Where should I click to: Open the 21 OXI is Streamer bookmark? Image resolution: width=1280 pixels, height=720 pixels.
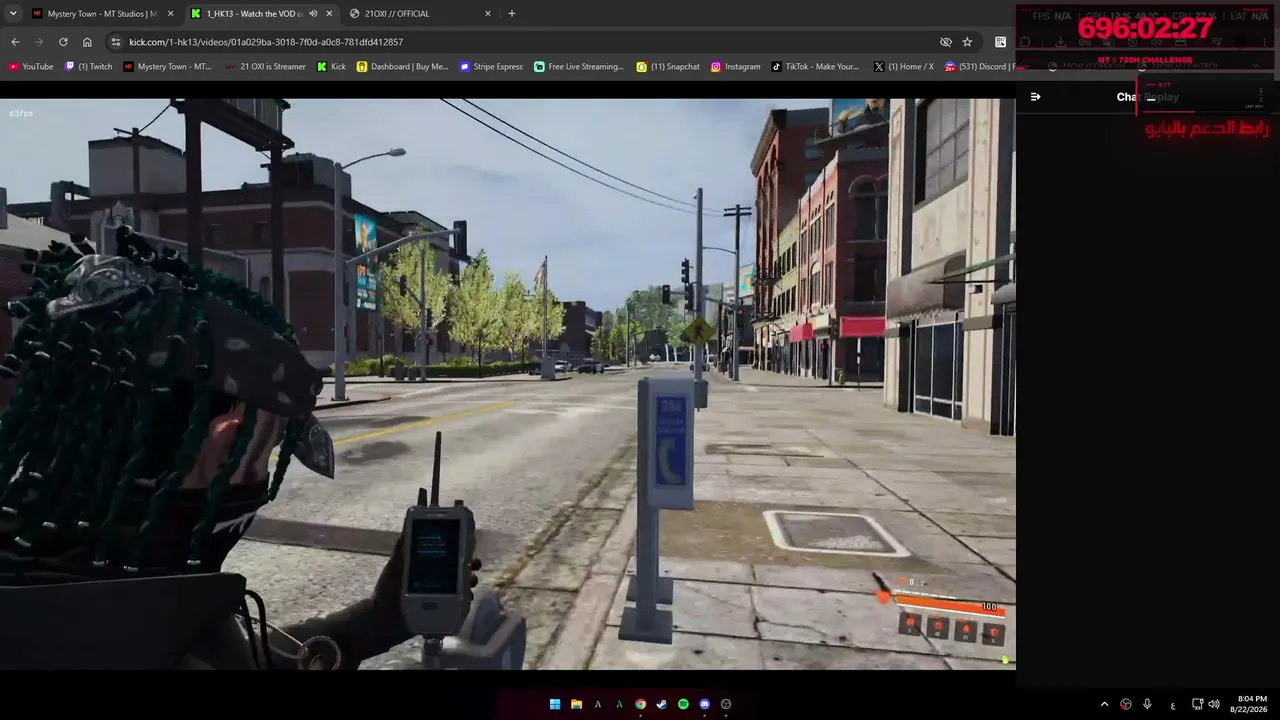point(266,67)
